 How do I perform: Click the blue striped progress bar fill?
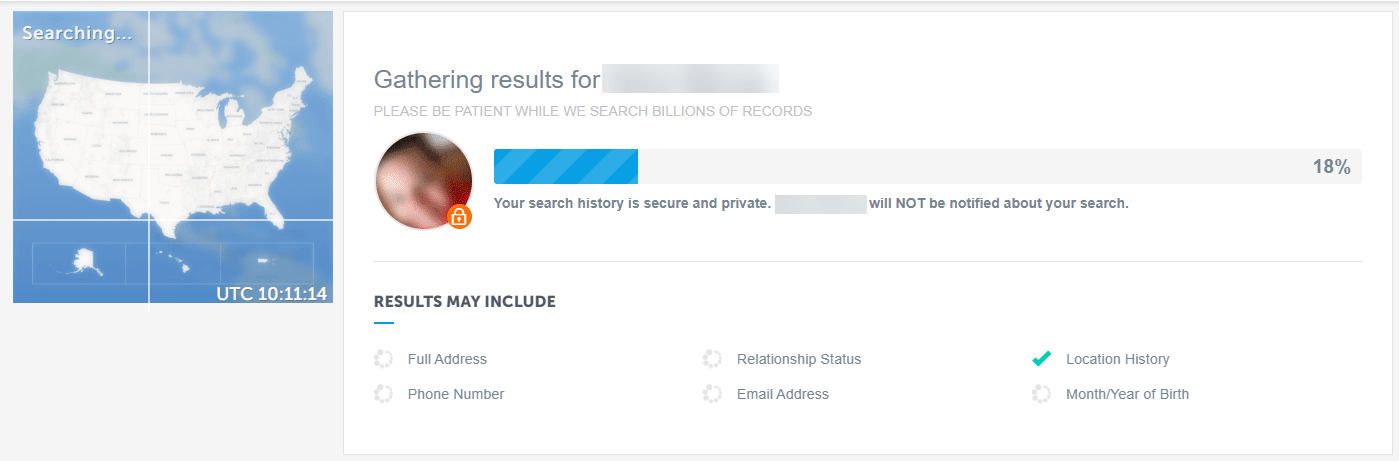click(566, 167)
